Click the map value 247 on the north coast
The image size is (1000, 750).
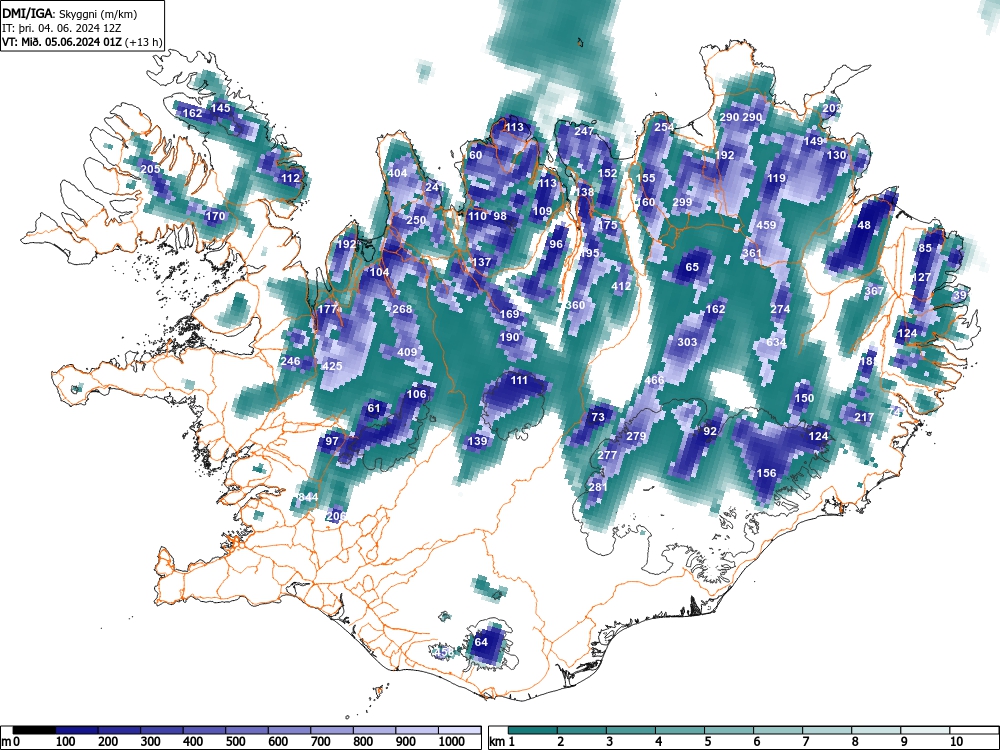[x=584, y=131]
